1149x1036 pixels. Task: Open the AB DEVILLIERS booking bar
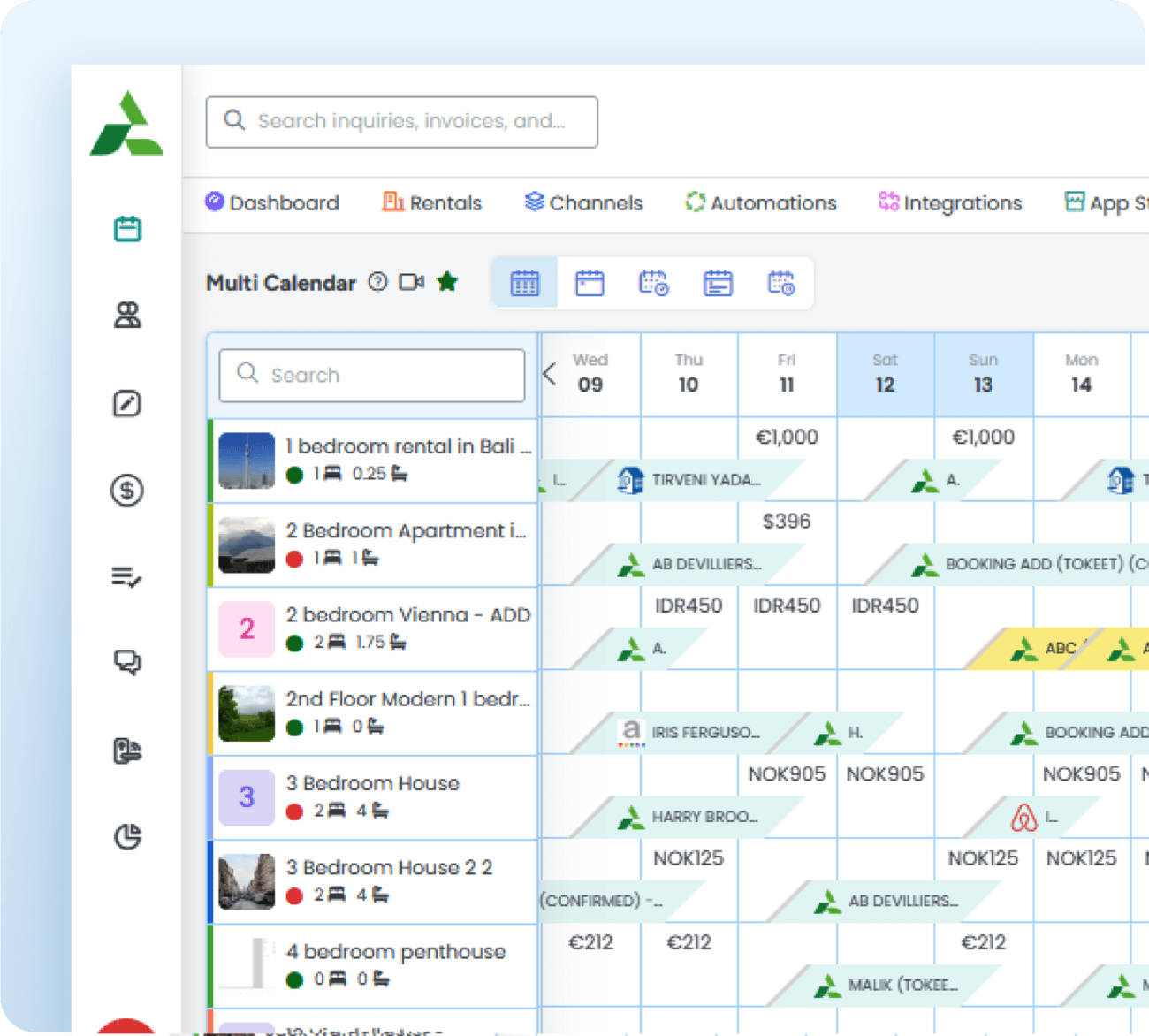(x=698, y=563)
